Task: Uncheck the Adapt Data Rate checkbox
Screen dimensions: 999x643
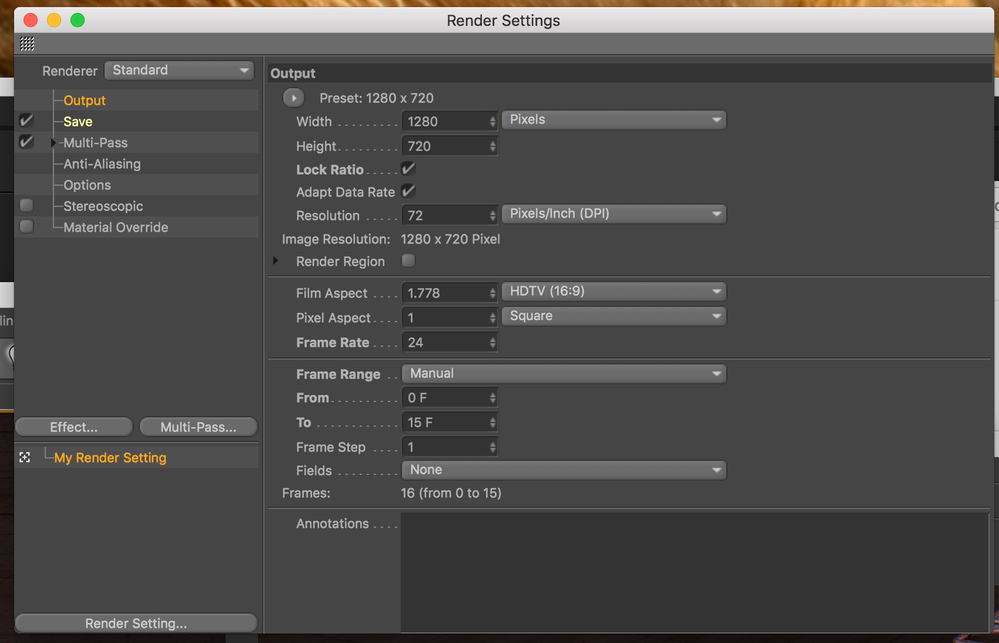Action: 408,191
